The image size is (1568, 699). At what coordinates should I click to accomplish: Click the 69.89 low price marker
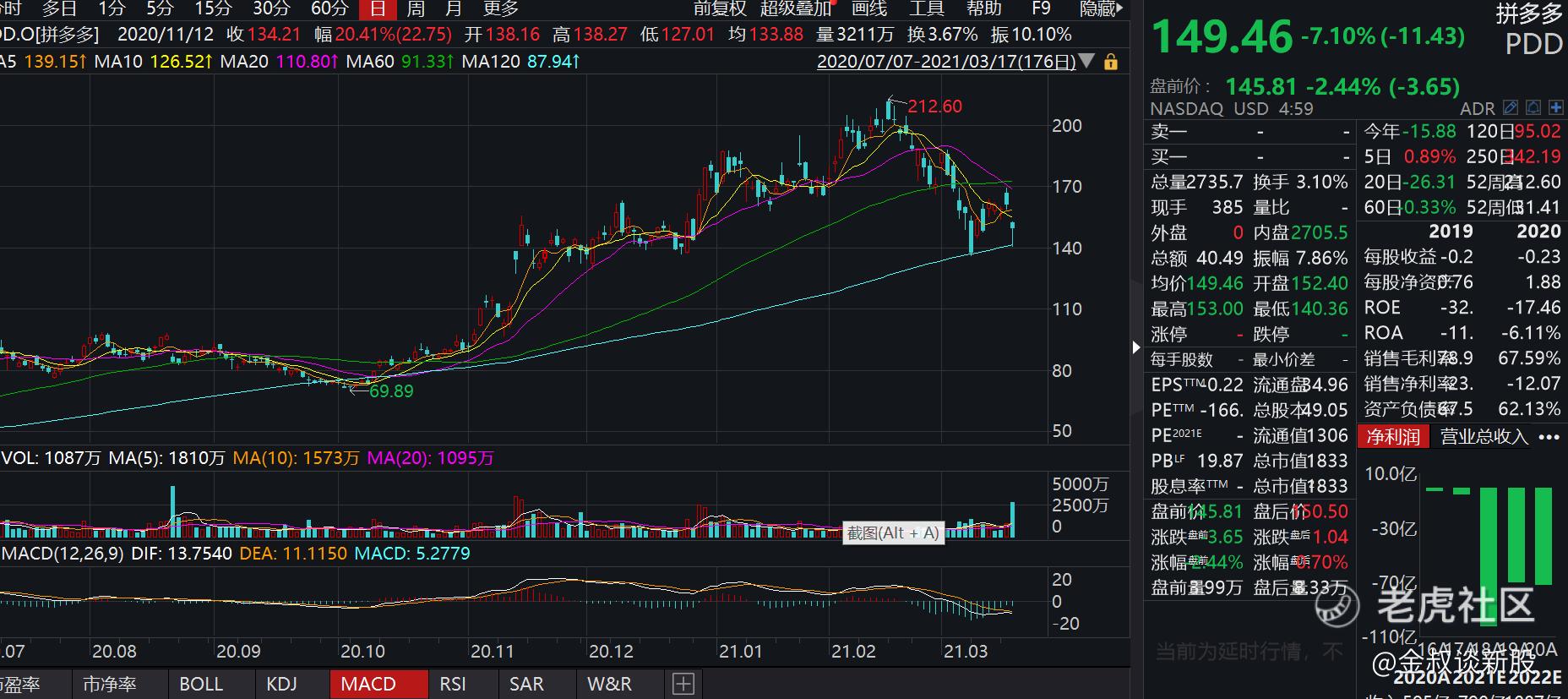pos(391,391)
